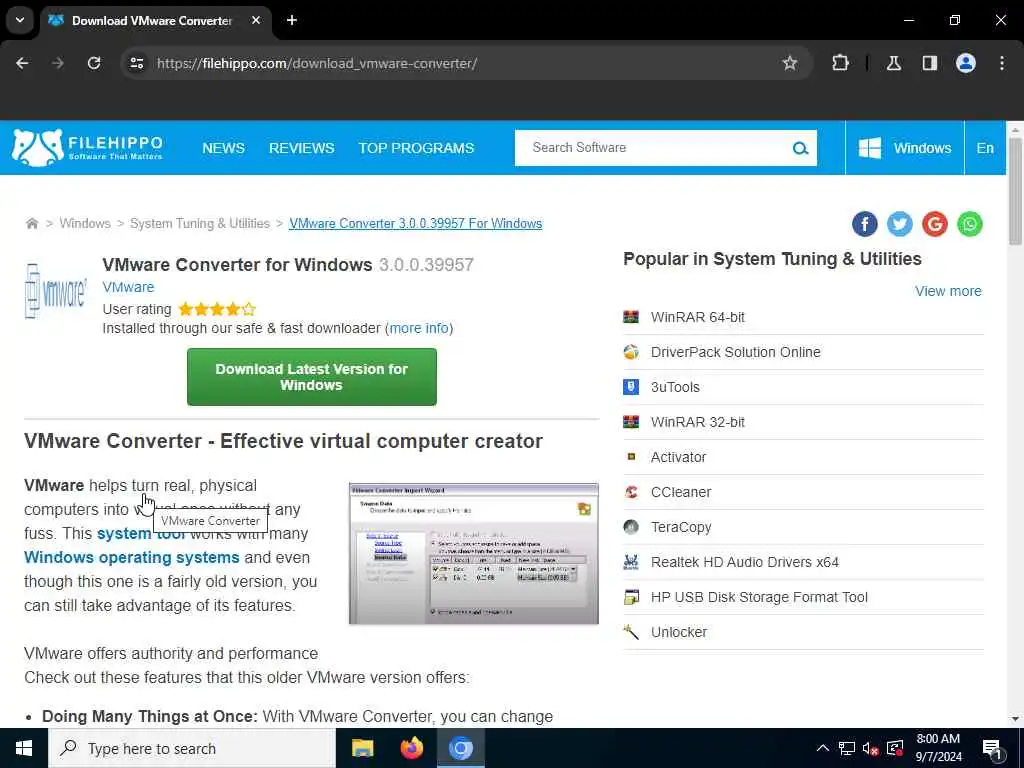Open the Activator list entry
Image resolution: width=1024 pixels, height=768 pixels.
coord(803,457)
